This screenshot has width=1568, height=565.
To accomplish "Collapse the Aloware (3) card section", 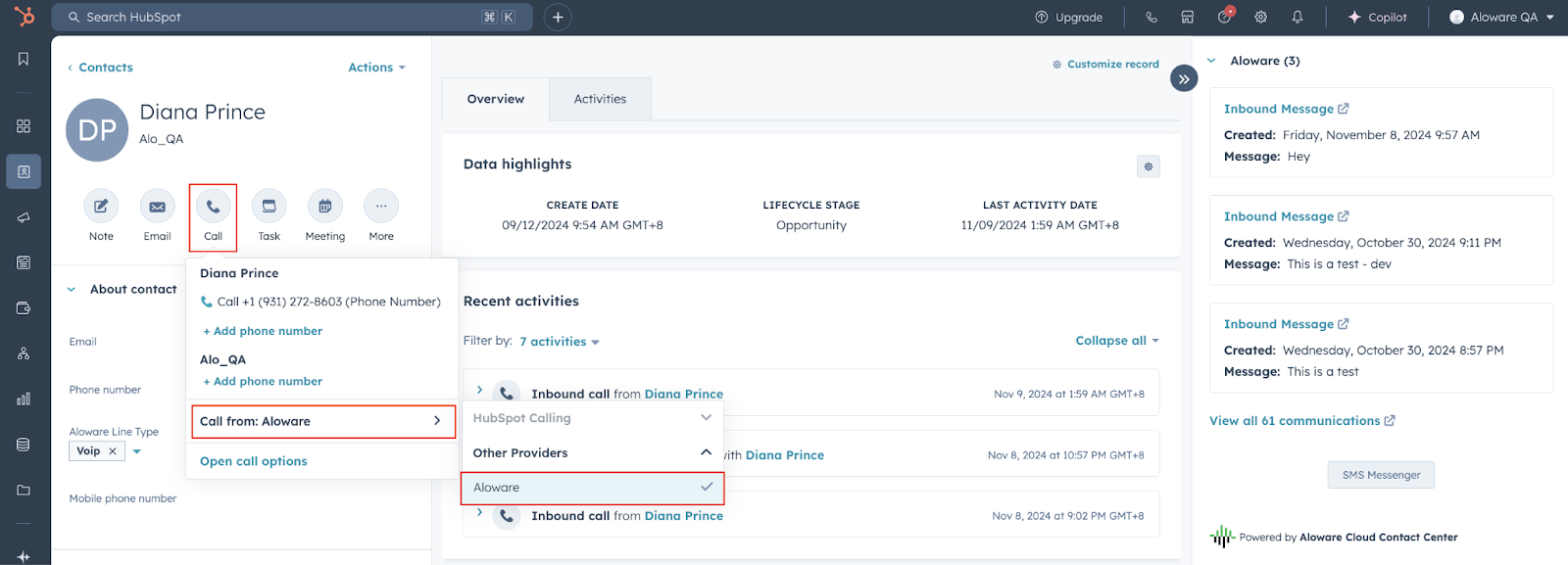I will [1211, 61].
